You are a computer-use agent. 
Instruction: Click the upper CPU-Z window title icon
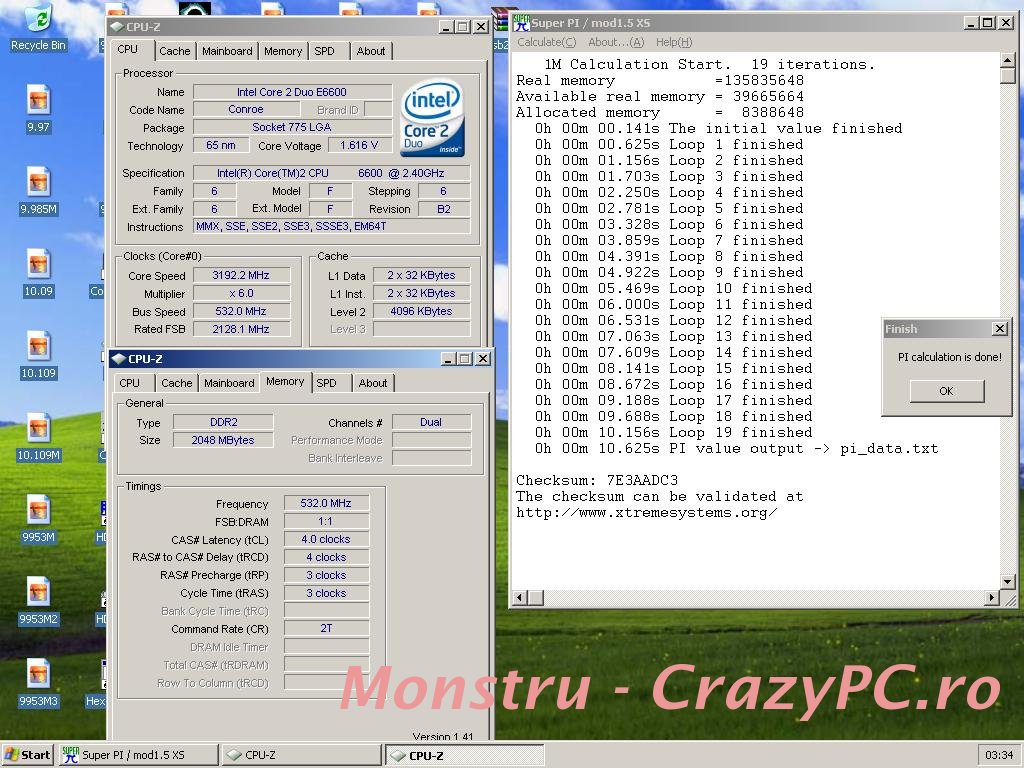(117, 27)
